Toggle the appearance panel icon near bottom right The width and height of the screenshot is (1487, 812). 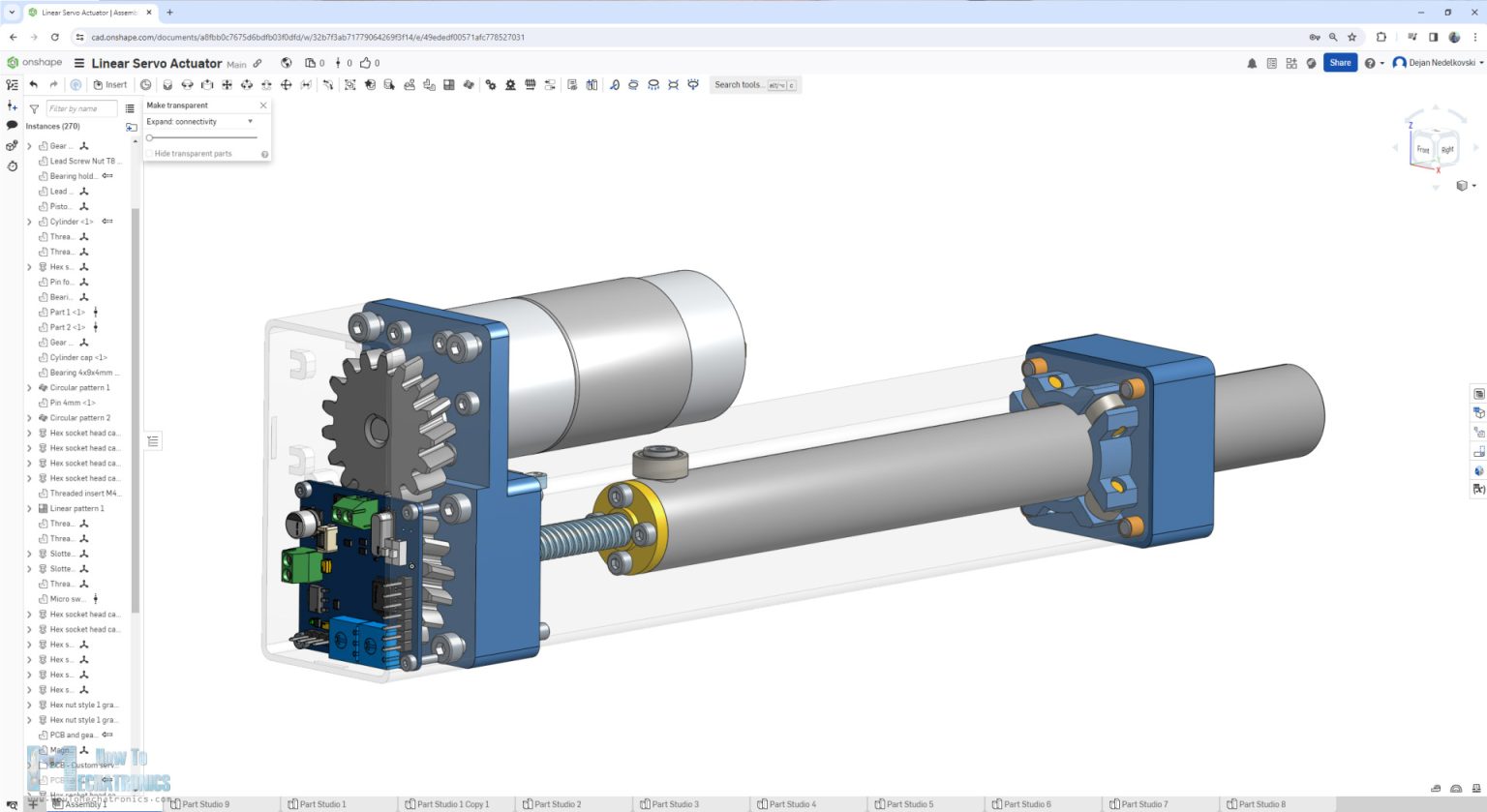pos(1479,471)
